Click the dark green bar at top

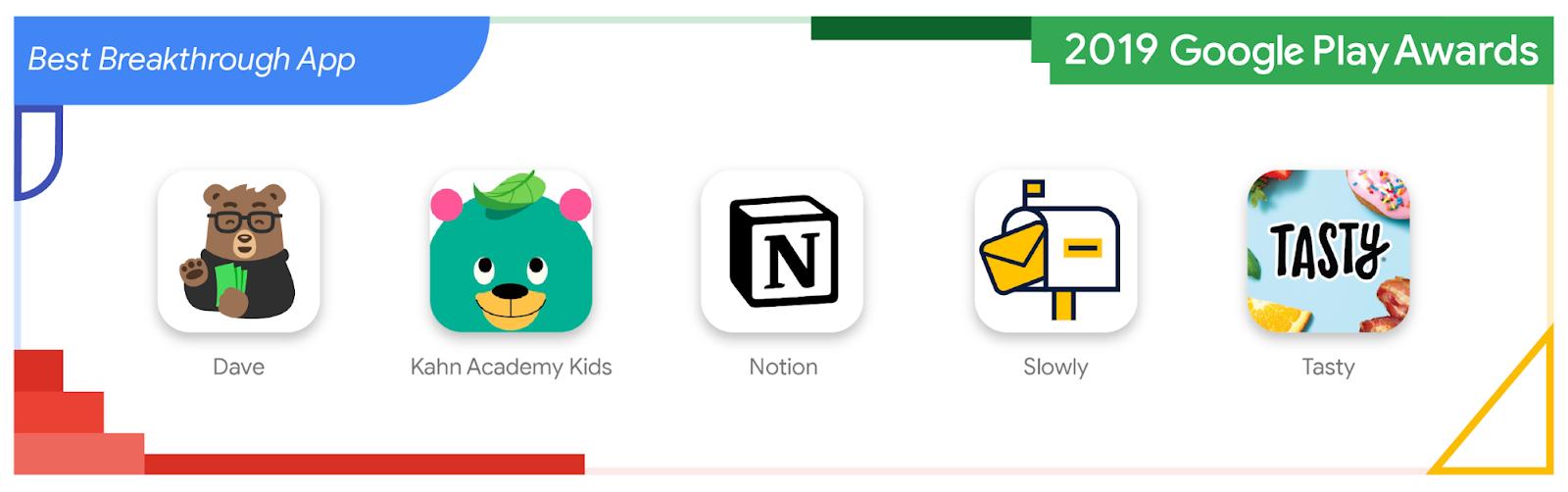921,28
